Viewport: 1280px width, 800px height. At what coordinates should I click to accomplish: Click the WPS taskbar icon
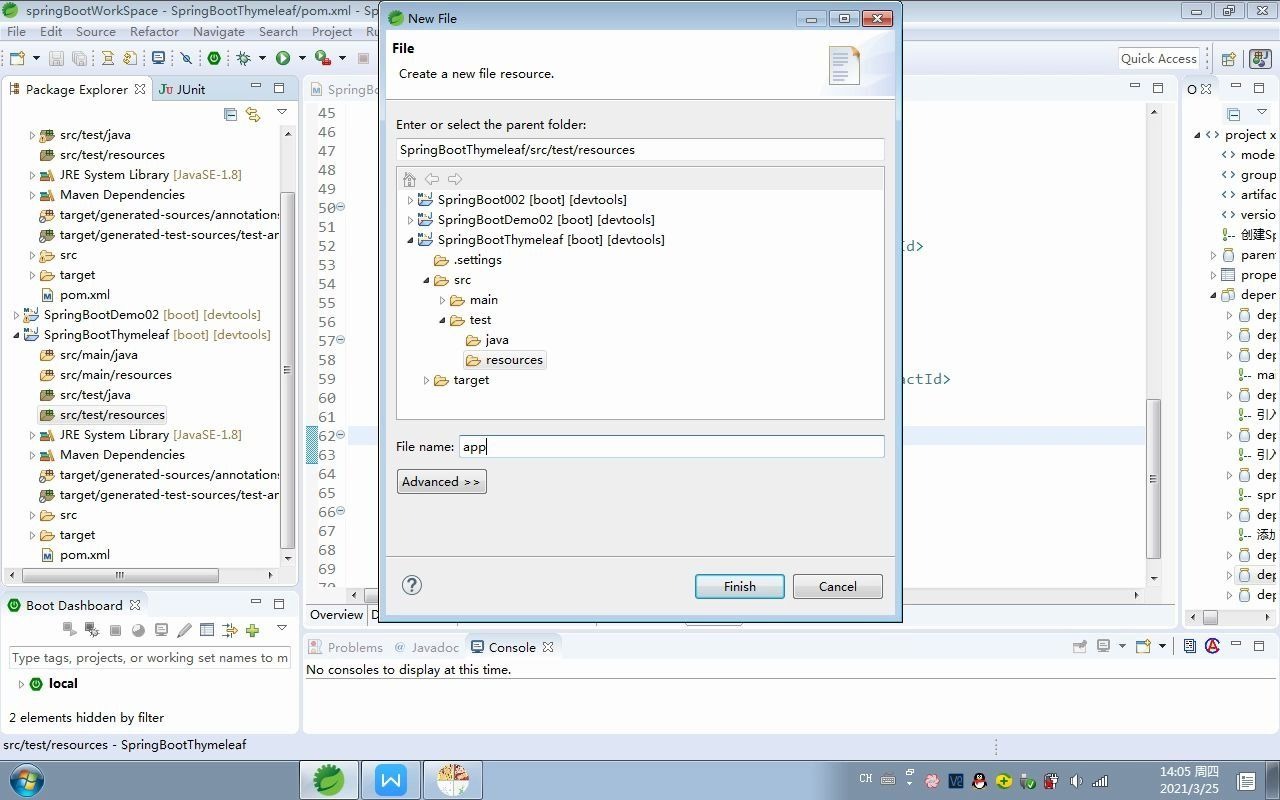pos(391,779)
